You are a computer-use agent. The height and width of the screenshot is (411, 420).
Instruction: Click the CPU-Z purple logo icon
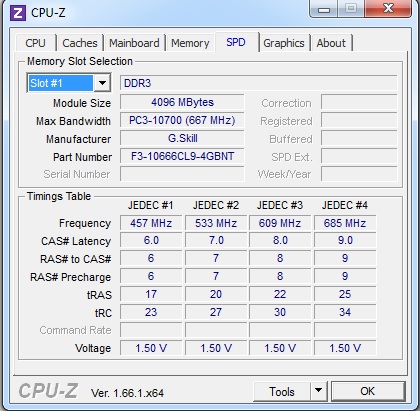click(x=18, y=13)
